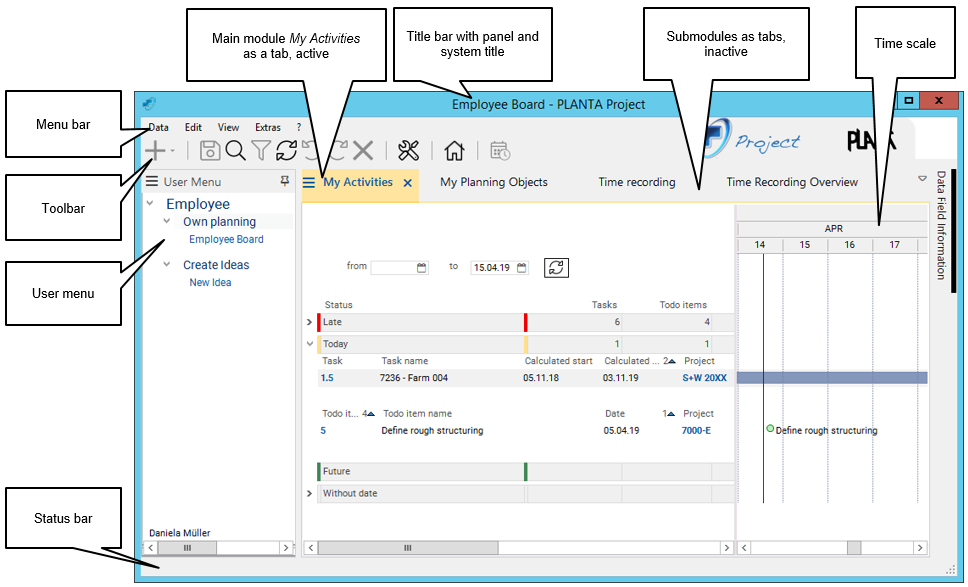The height and width of the screenshot is (587, 968).
Task: Click sort arrow beside Date column's 1
Action: [671, 414]
